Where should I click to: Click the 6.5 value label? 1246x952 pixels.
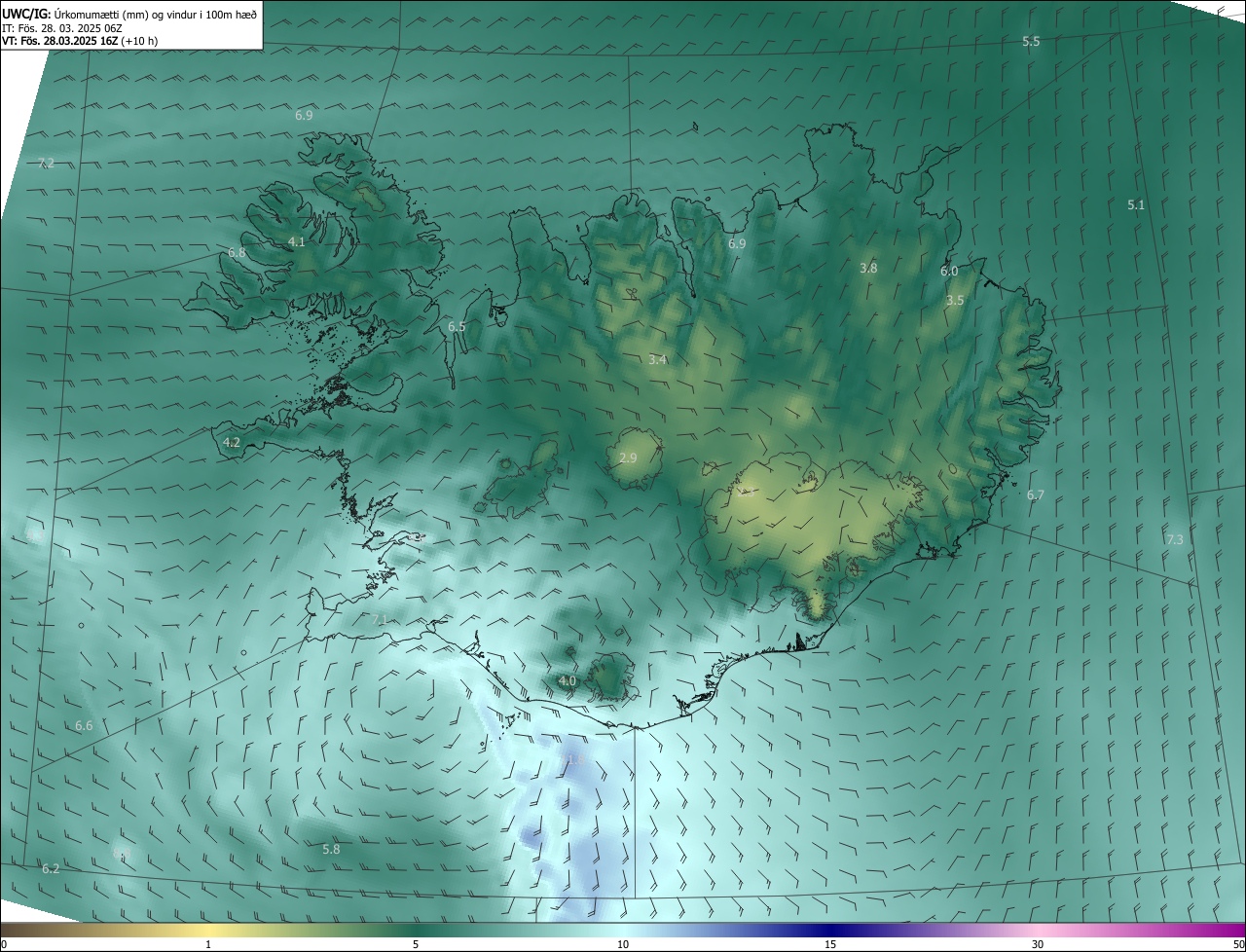(x=457, y=327)
